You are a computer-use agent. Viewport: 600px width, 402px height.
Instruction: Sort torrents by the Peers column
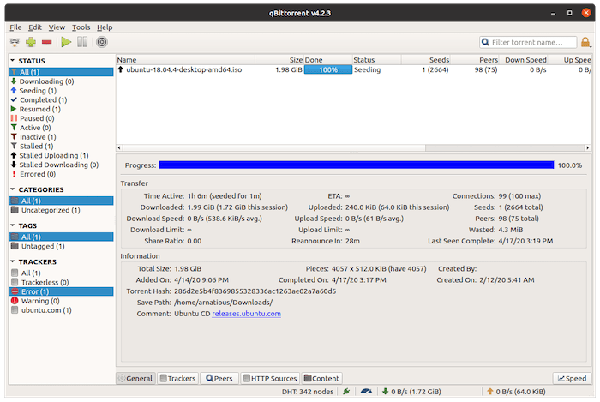(474, 60)
